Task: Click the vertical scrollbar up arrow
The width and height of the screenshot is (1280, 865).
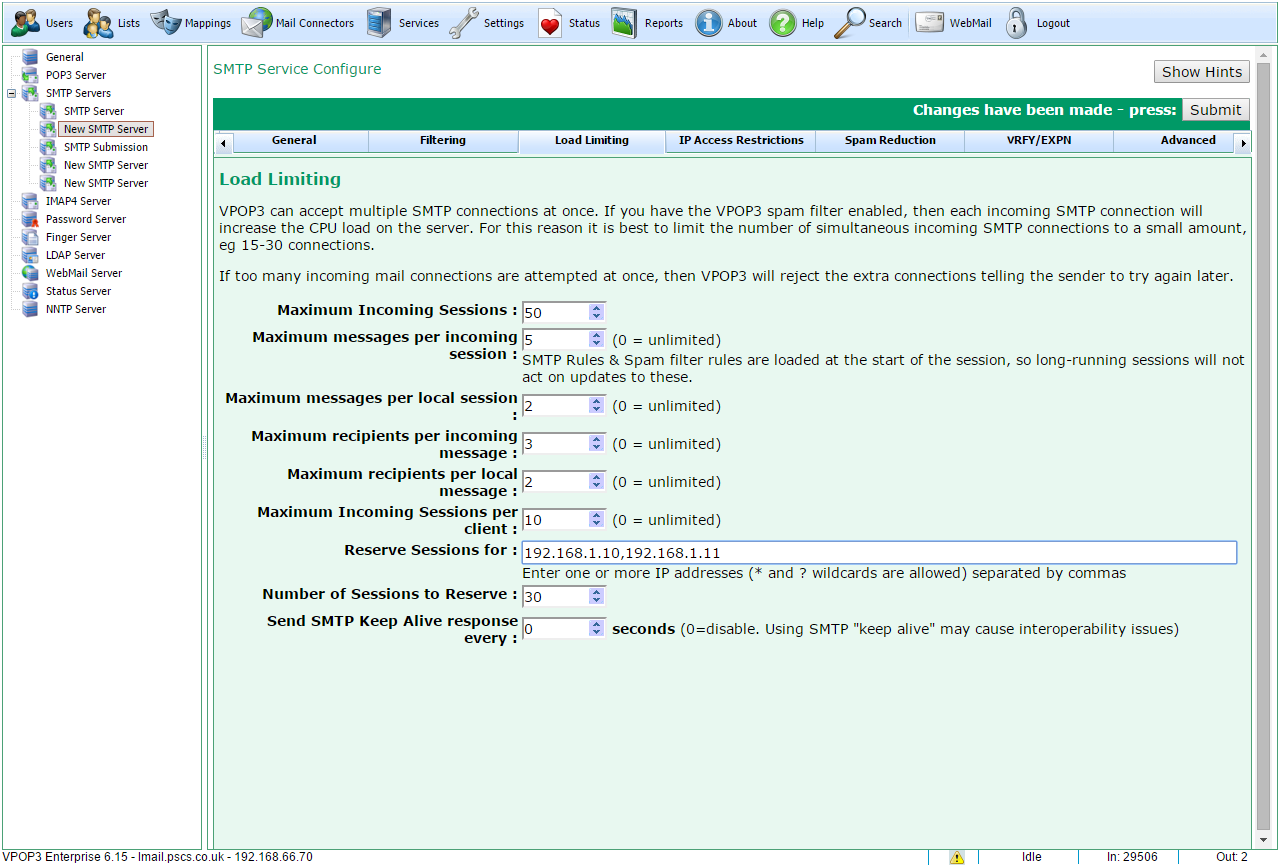Action: (1264, 57)
